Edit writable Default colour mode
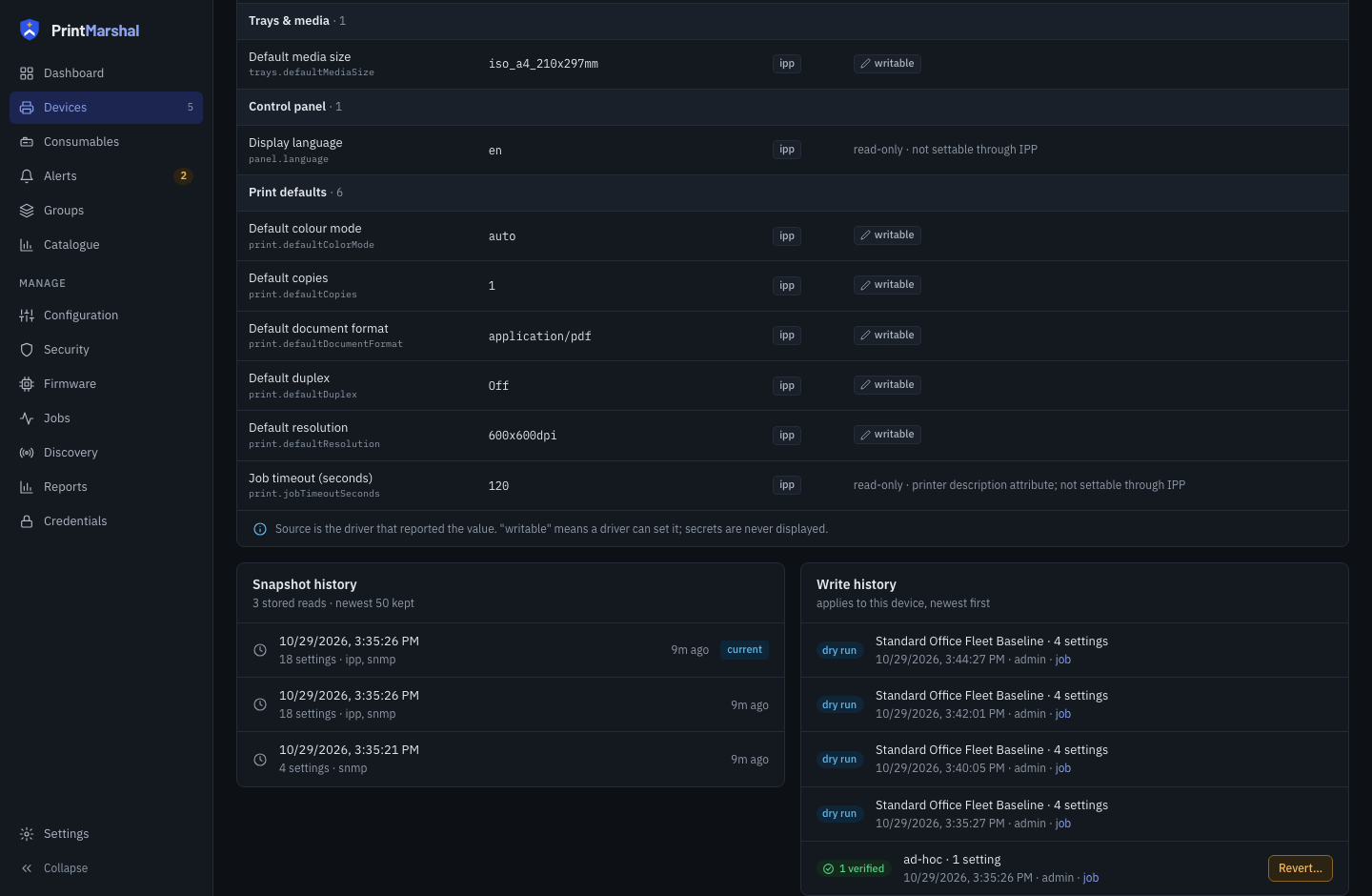The image size is (1372, 896). [x=887, y=235]
